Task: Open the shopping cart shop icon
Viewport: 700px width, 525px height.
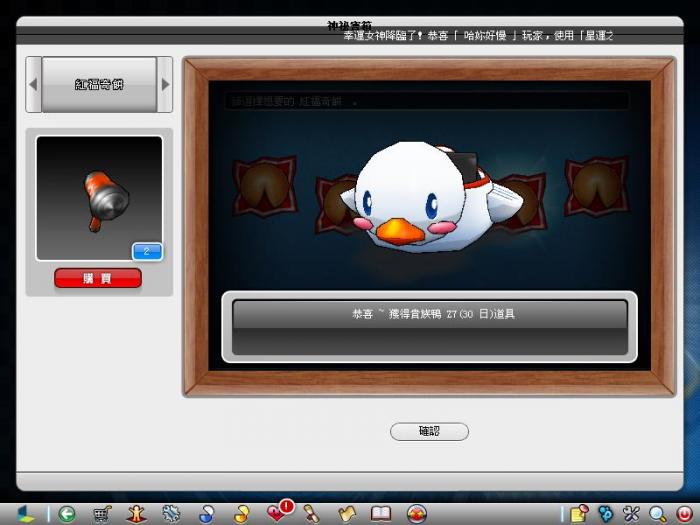Action: [x=102, y=514]
